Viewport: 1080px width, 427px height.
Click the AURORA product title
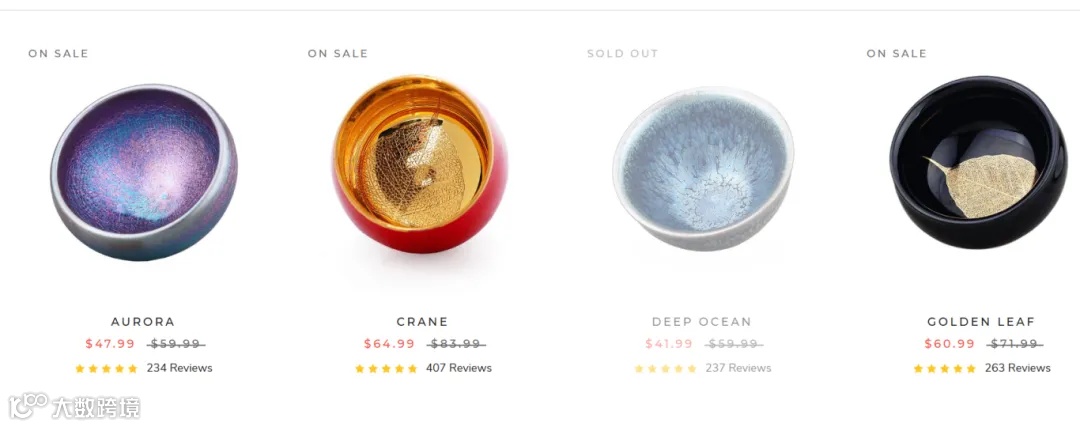143,322
